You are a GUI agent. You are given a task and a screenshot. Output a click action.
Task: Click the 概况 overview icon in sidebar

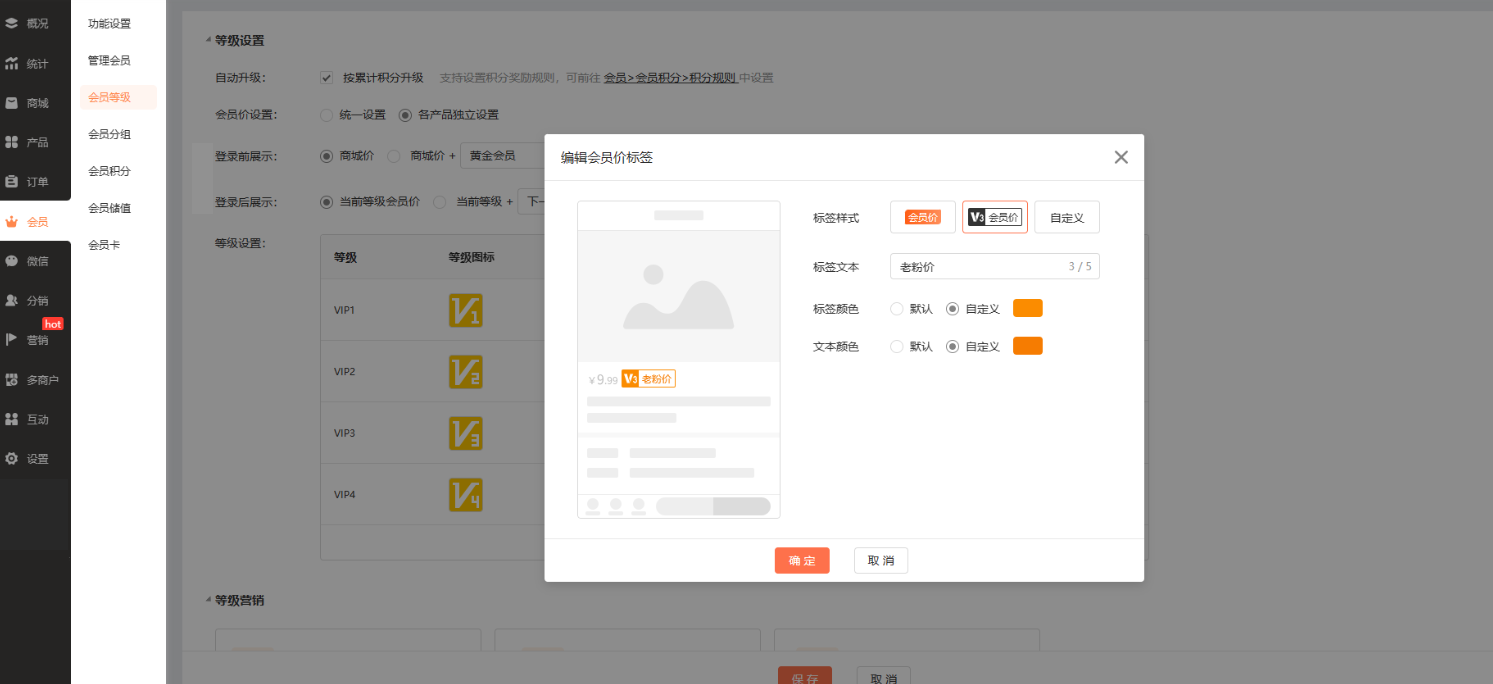12,23
